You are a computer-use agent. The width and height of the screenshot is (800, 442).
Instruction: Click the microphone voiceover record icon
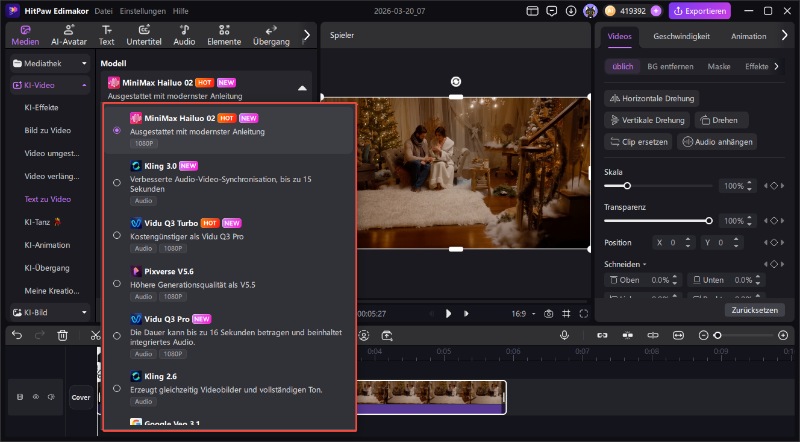(x=564, y=336)
